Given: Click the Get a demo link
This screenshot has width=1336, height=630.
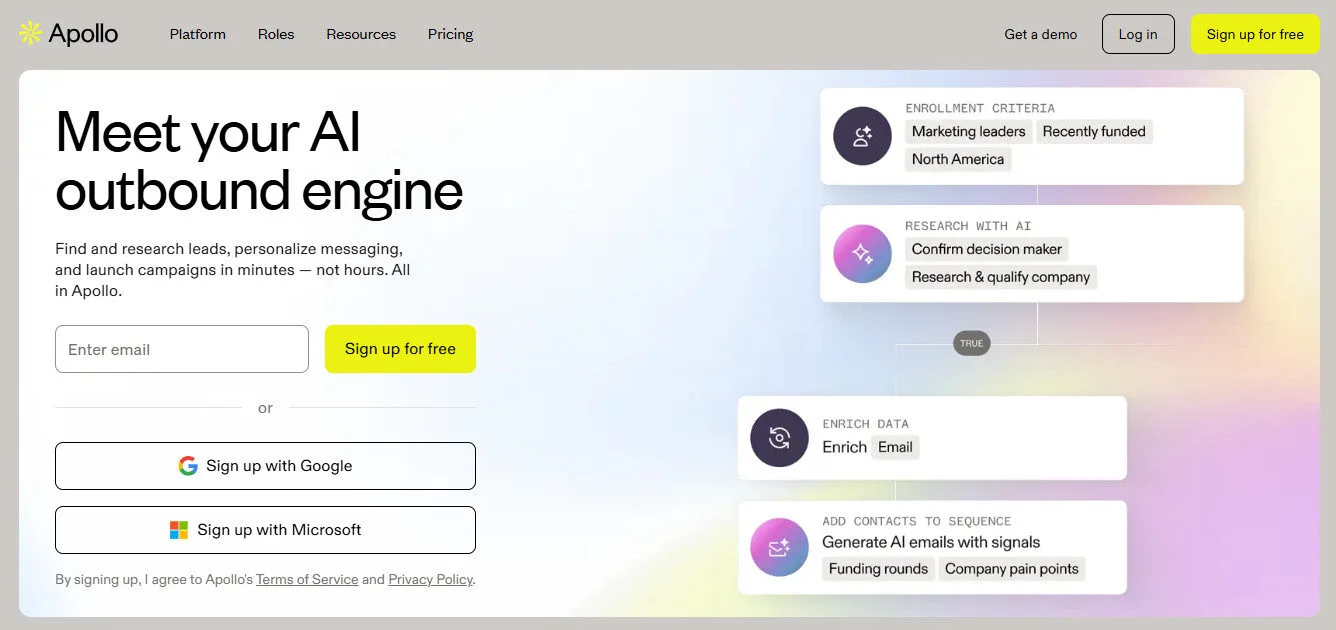Looking at the screenshot, I should tap(1041, 34).
